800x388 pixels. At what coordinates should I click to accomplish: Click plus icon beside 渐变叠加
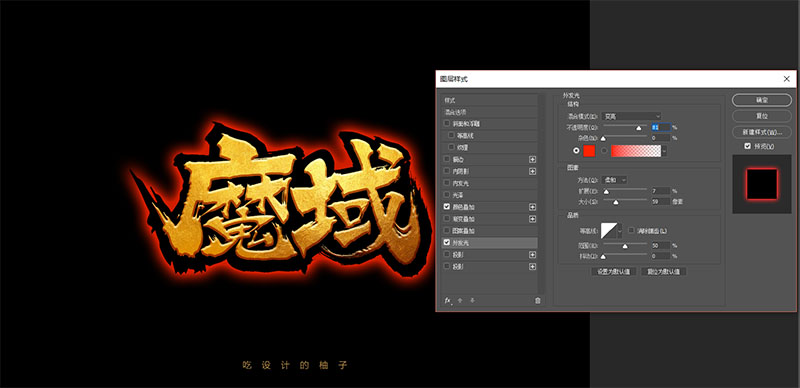point(533,219)
